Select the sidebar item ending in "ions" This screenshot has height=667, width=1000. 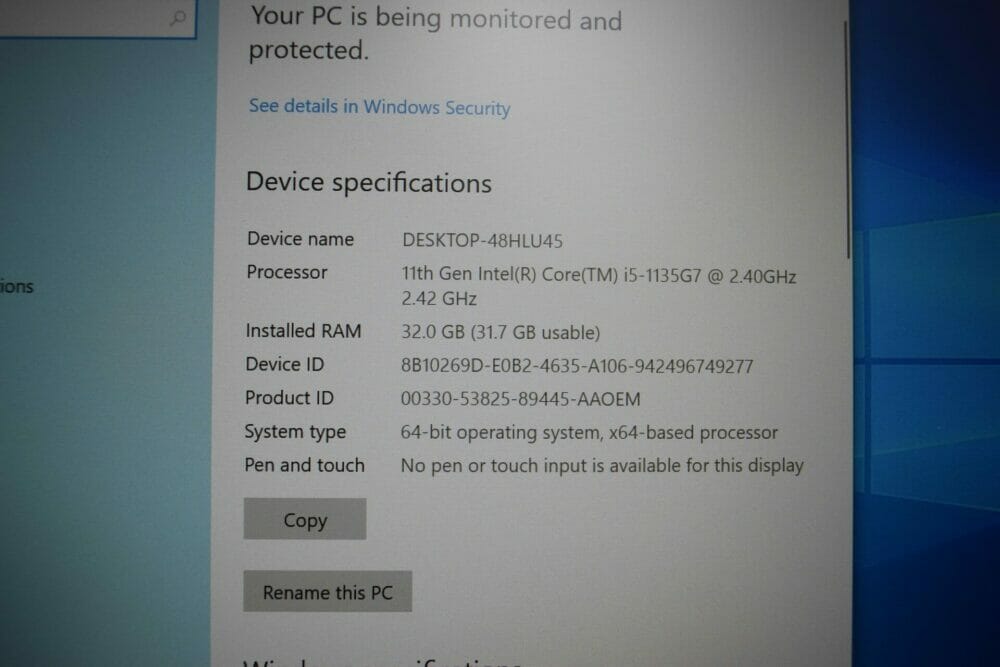17,286
